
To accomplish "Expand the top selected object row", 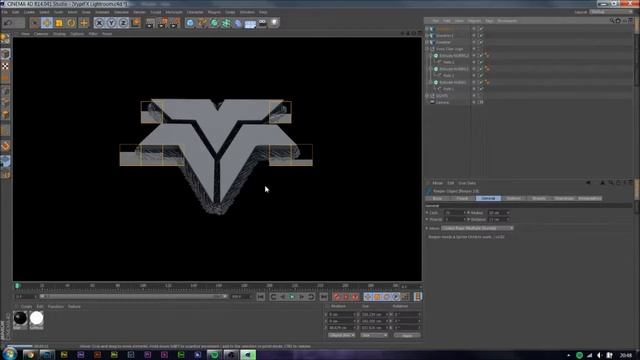I will [x=427, y=29].
